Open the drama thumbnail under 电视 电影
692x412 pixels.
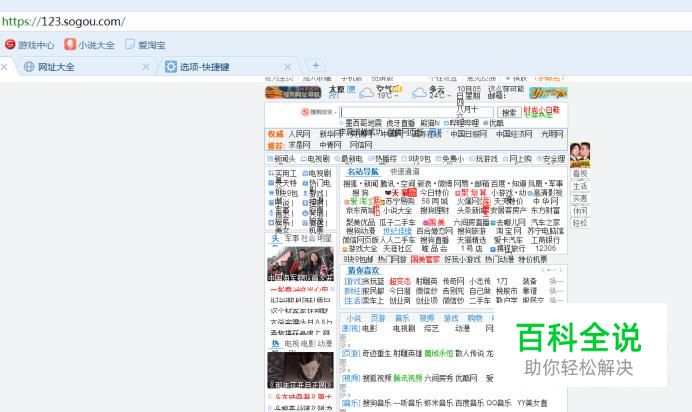tap(300, 370)
